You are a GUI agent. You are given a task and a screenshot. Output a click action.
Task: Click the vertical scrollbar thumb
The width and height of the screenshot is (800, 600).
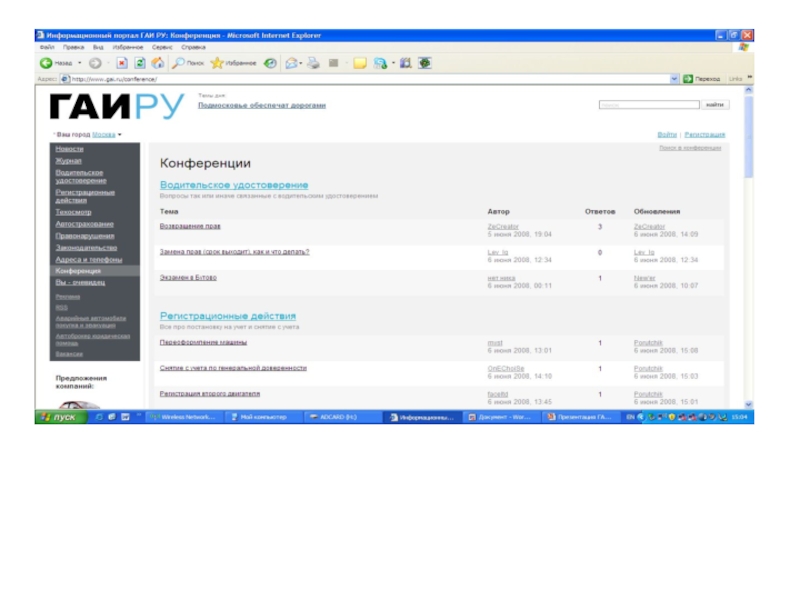[748, 136]
